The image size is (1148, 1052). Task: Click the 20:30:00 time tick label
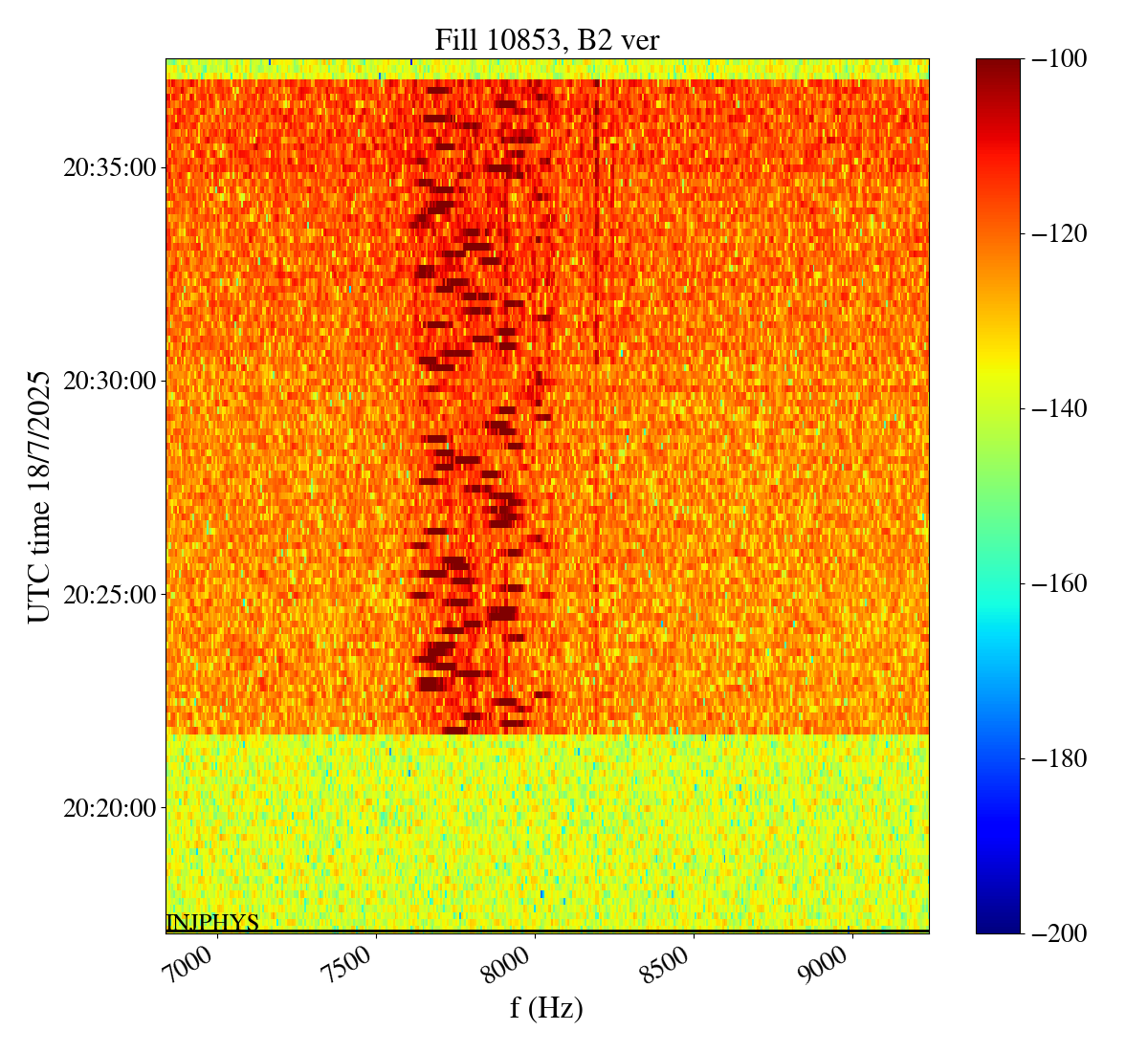point(109,382)
